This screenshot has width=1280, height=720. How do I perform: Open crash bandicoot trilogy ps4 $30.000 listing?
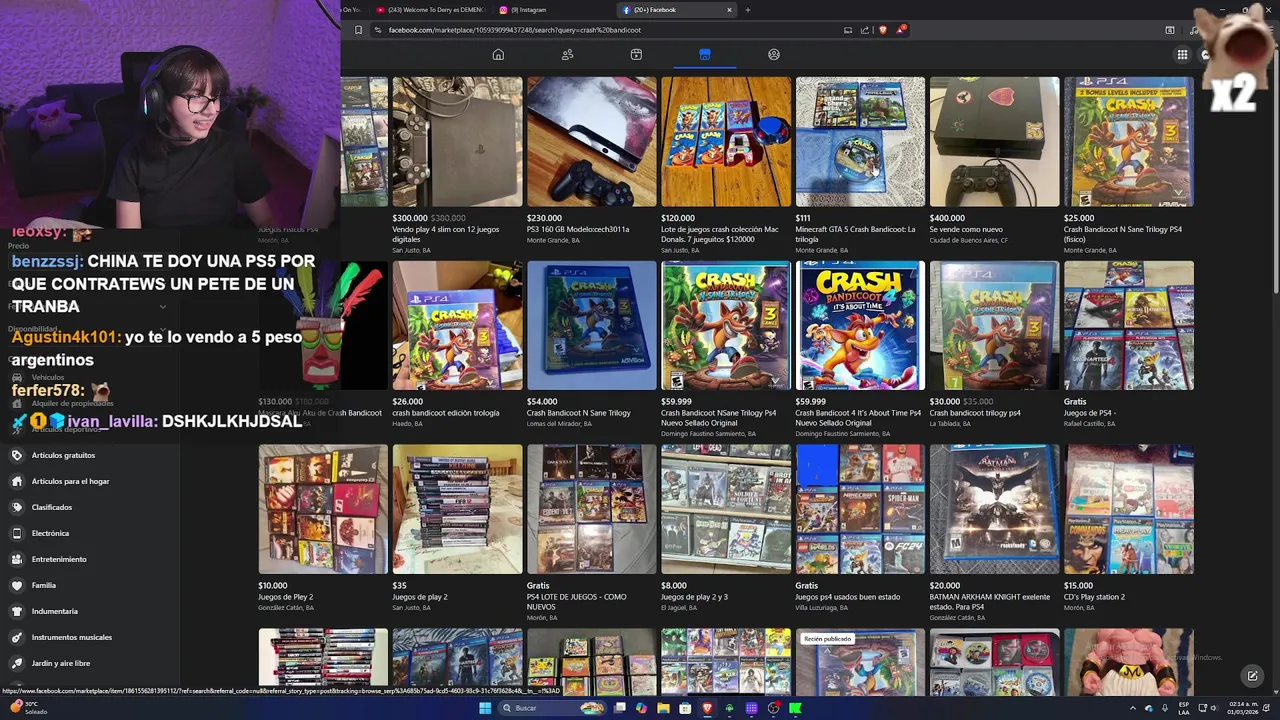pyautogui.click(x=994, y=326)
